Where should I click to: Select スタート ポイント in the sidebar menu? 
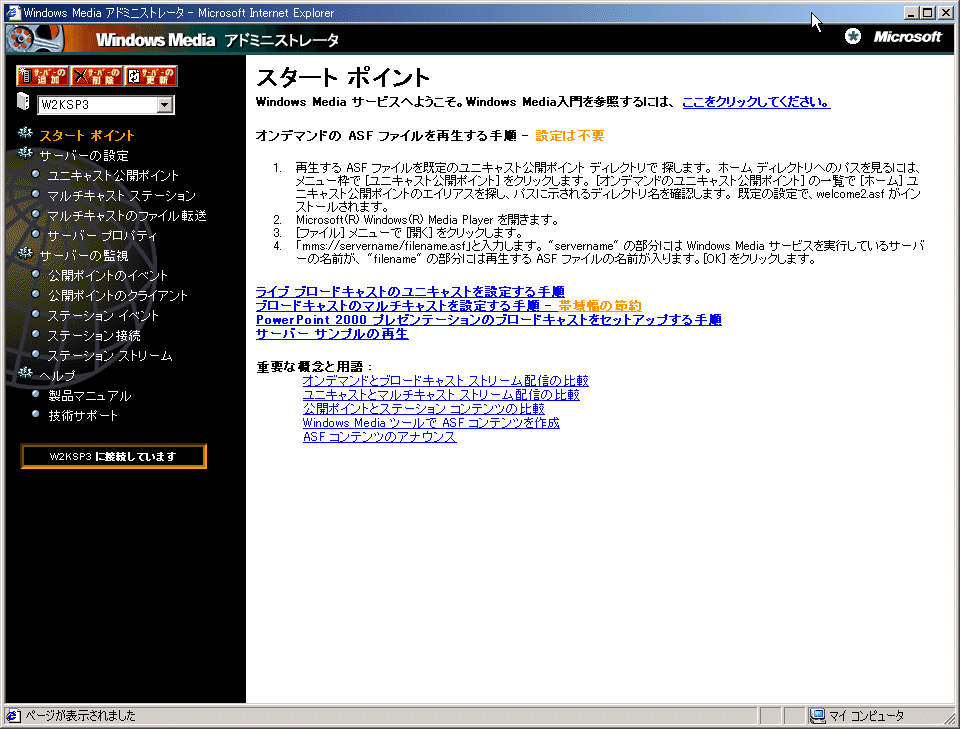coord(87,135)
